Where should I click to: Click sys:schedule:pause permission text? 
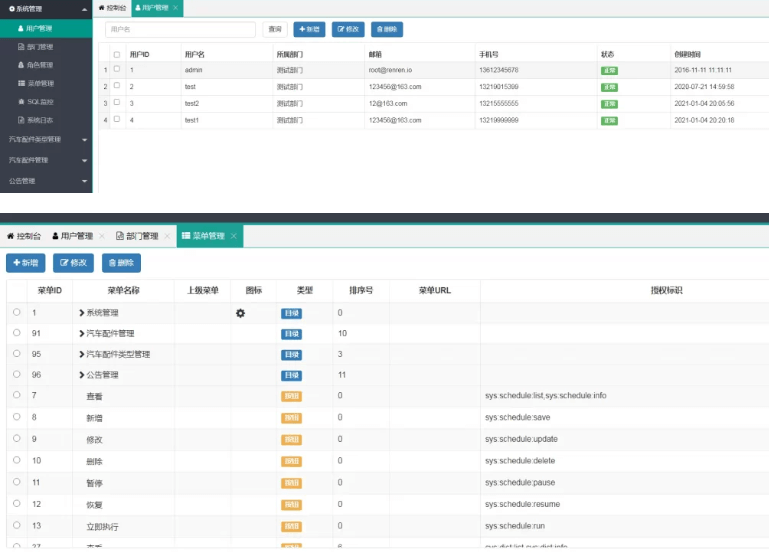click(x=520, y=482)
